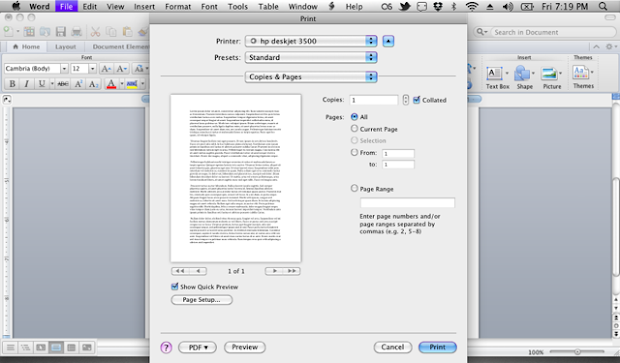Open the Format menu
Screen dimensions: 620x363
point(178,6)
